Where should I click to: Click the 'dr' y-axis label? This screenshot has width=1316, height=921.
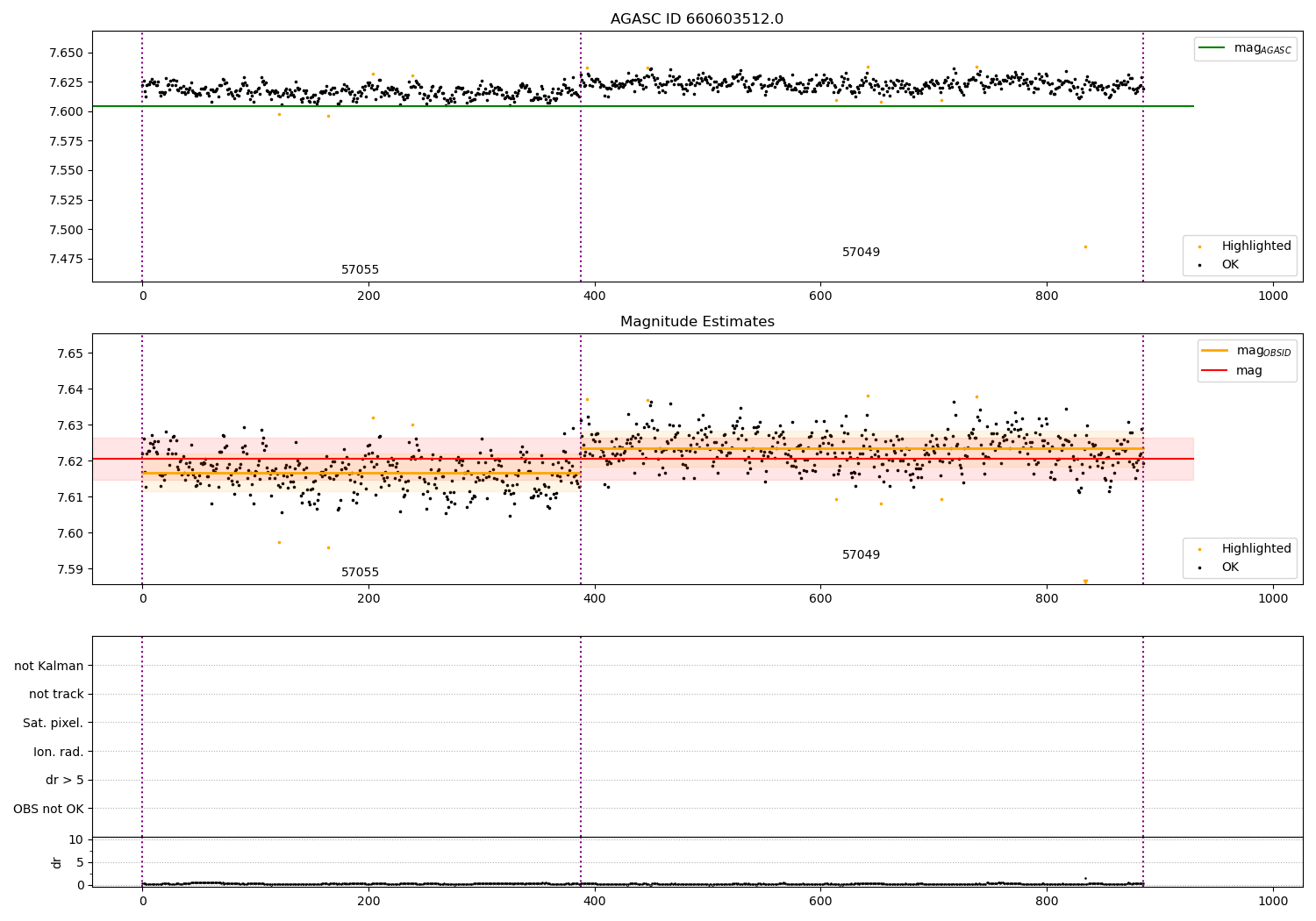click(x=57, y=863)
